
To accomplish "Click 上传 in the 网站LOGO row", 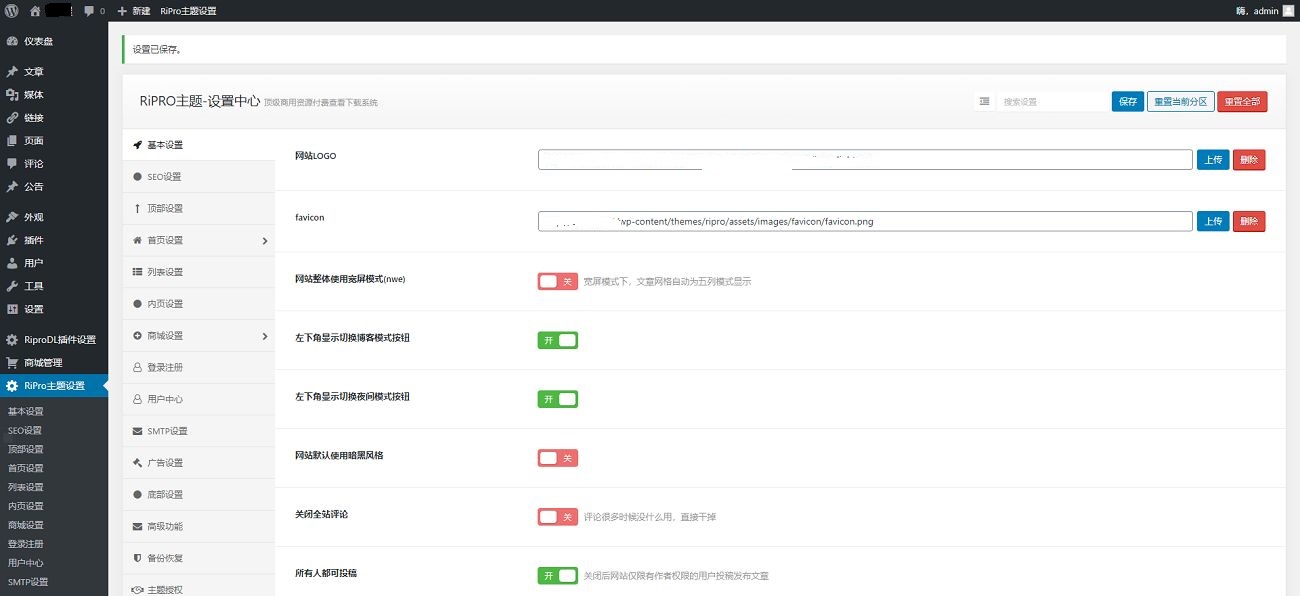I will [1213, 160].
